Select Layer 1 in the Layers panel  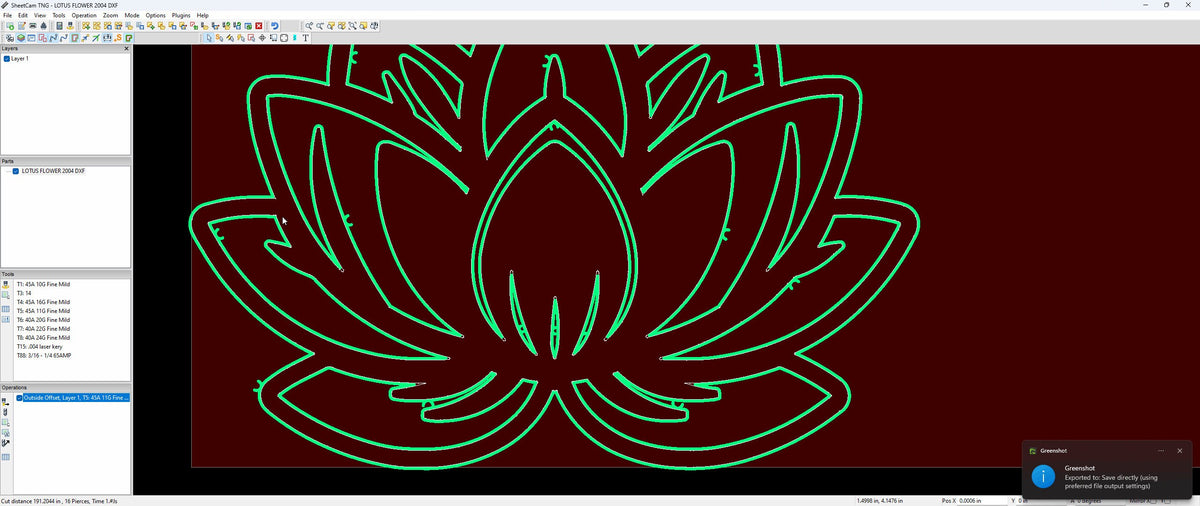point(20,59)
